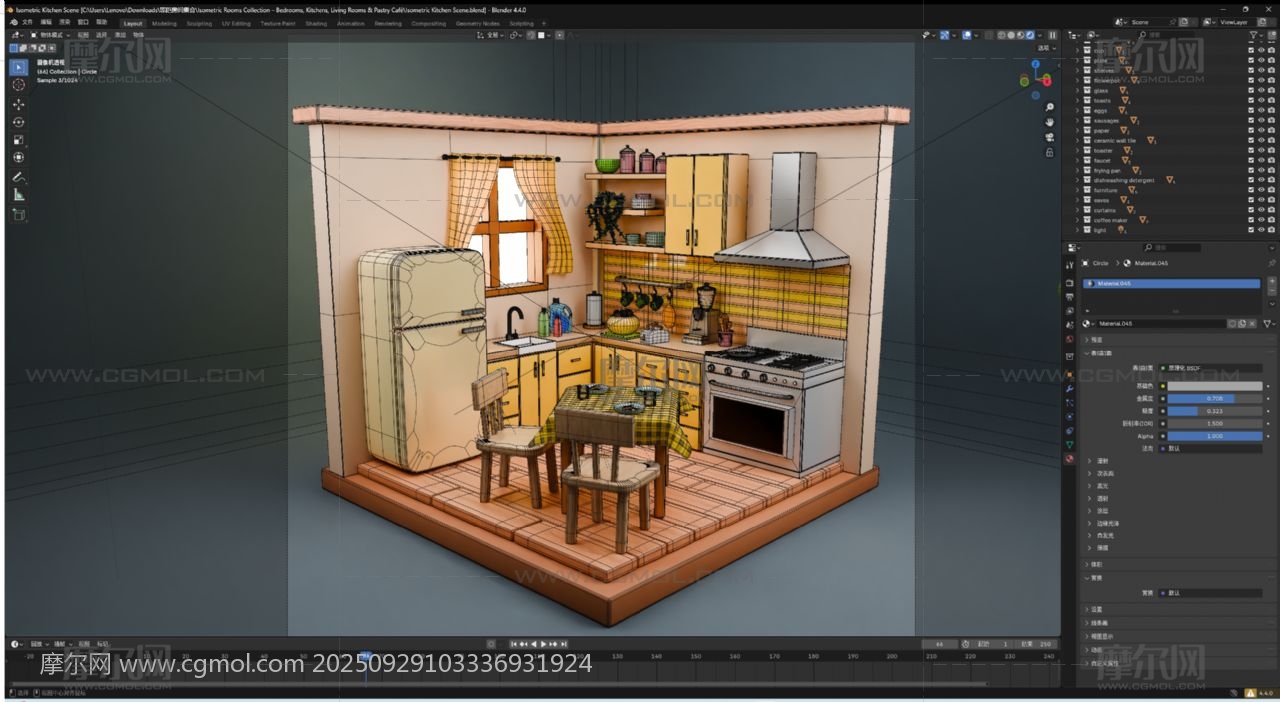1280x702 pixels.
Task: Click the camera view toggle gizmo
Action: pyautogui.click(x=1049, y=137)
